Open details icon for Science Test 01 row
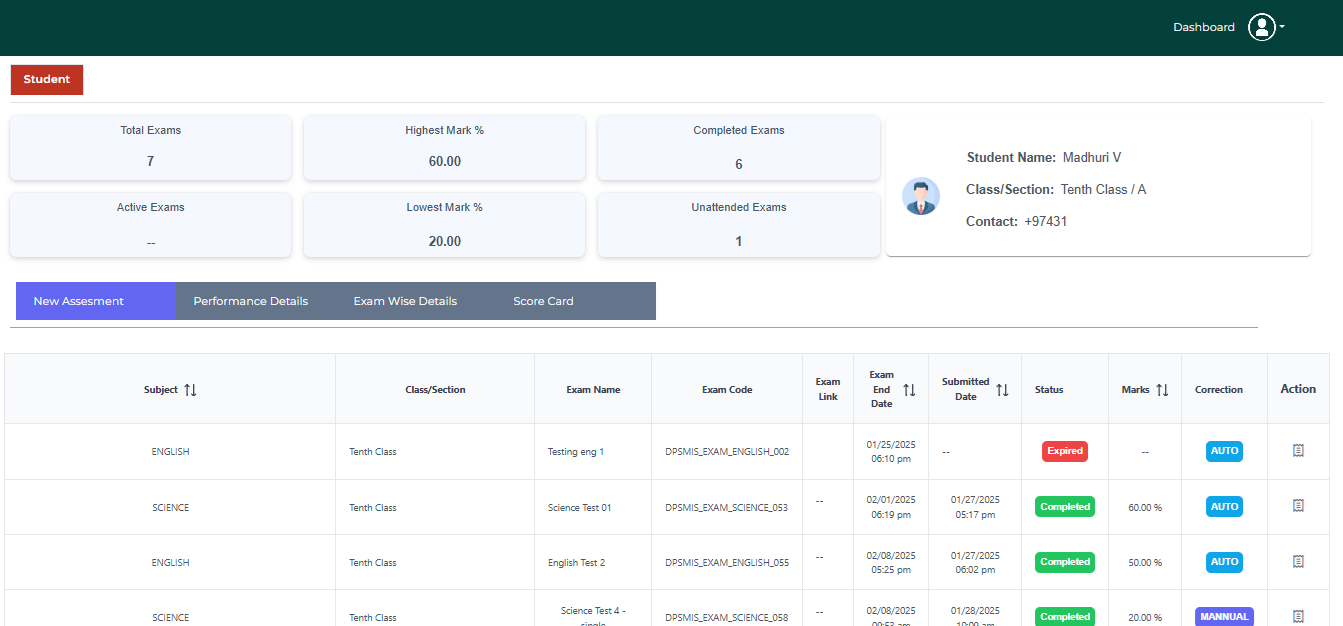The height and width of the screenshot is (626, 1343). click(1298, 506)
